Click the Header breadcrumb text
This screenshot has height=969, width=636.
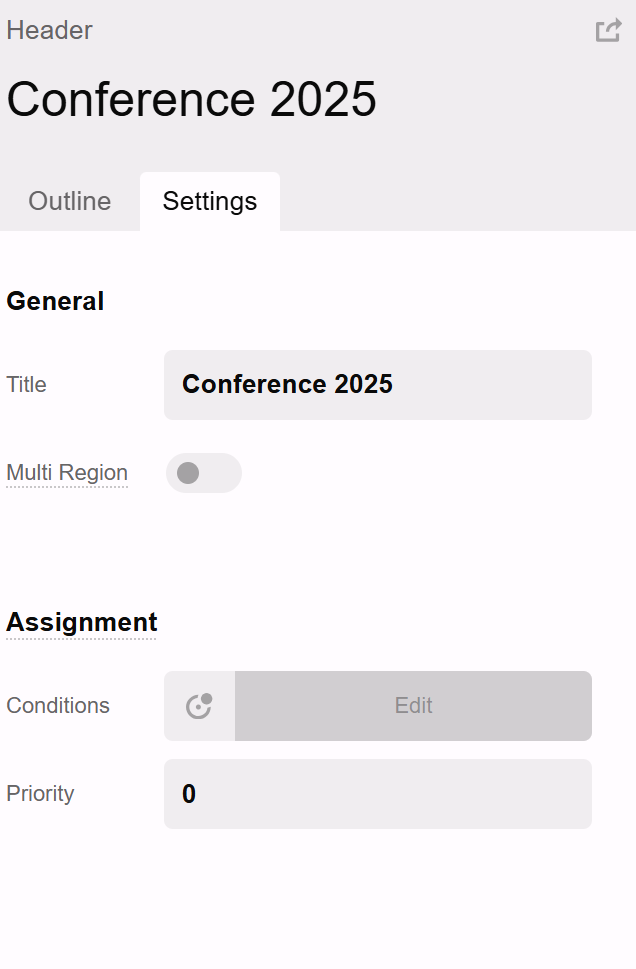(x=49, y=30)
